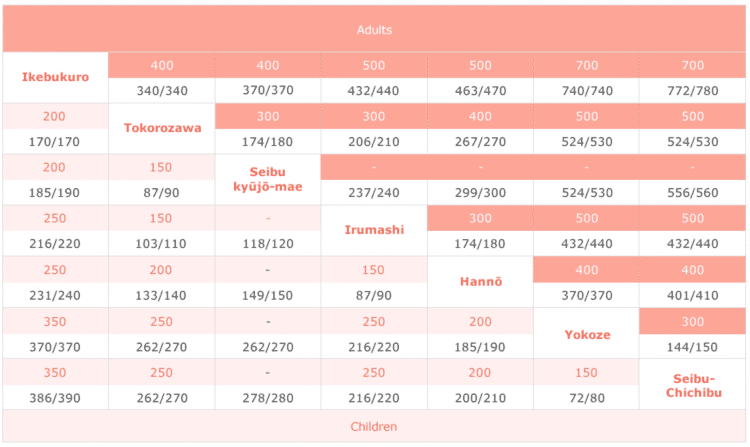Click the 278/280 fare cell
Screen dimensions: 750x447
click(x=268, y=398)
